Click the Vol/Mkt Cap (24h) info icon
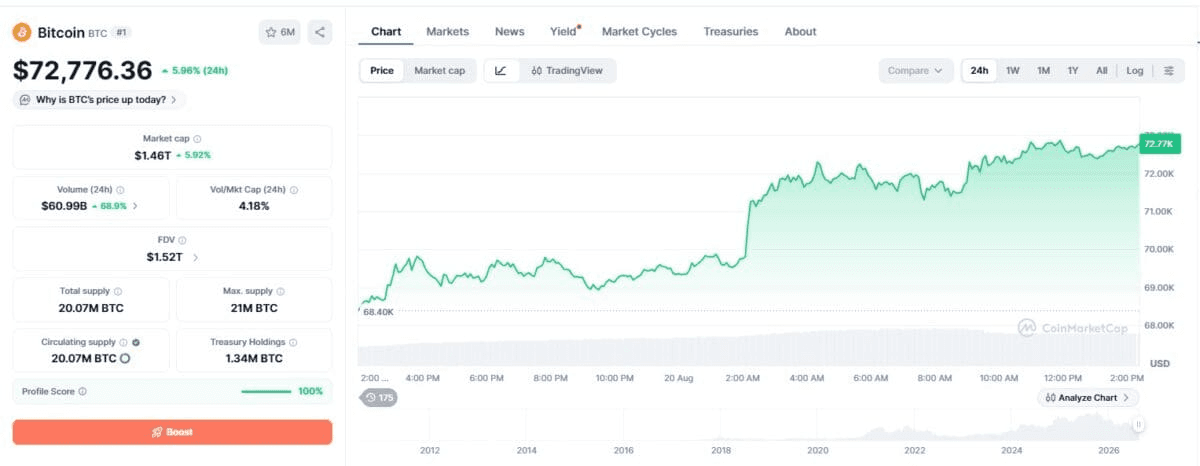 point(294,189)
